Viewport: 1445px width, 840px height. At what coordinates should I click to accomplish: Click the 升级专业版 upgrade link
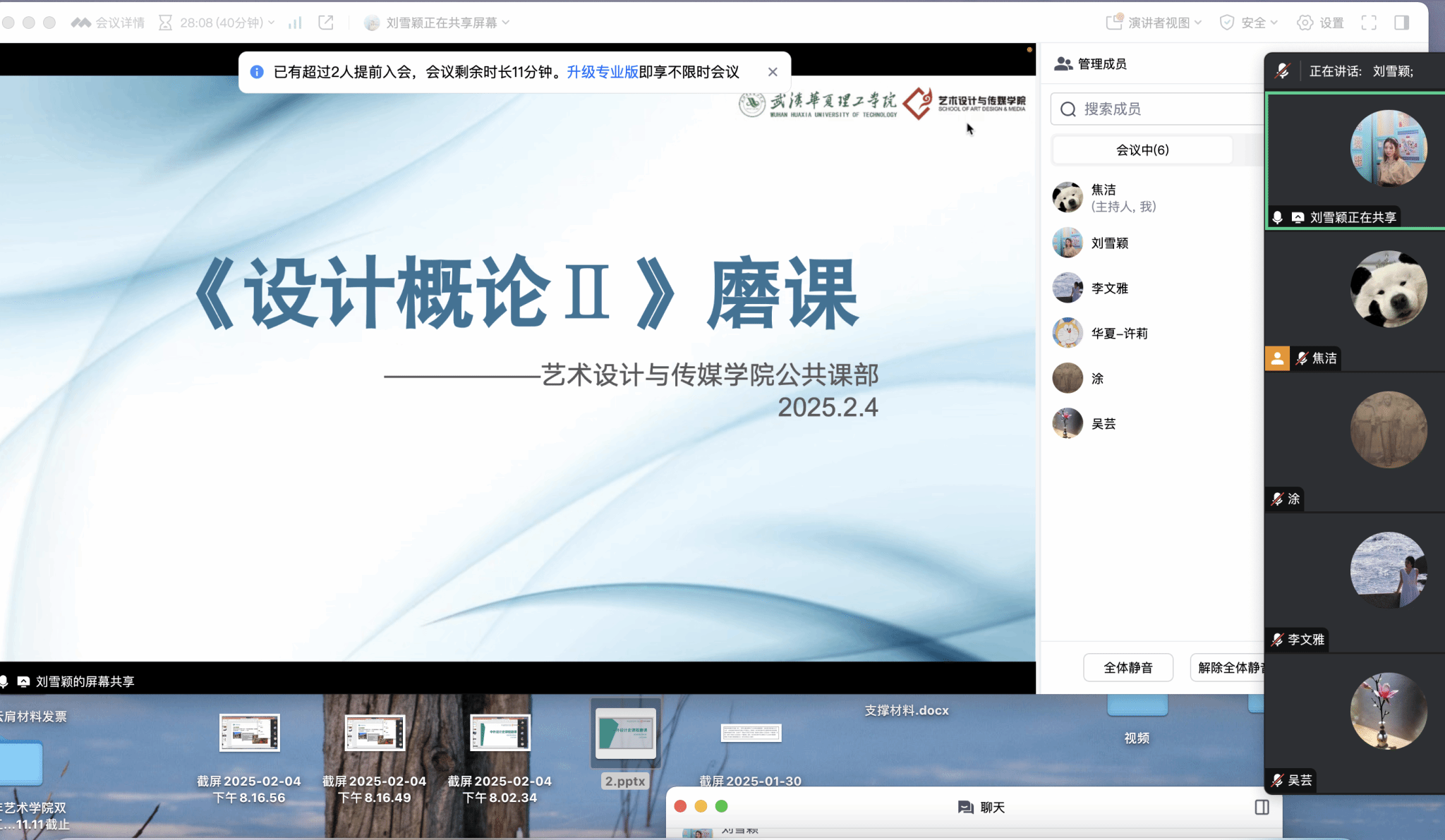coord(603,72)
